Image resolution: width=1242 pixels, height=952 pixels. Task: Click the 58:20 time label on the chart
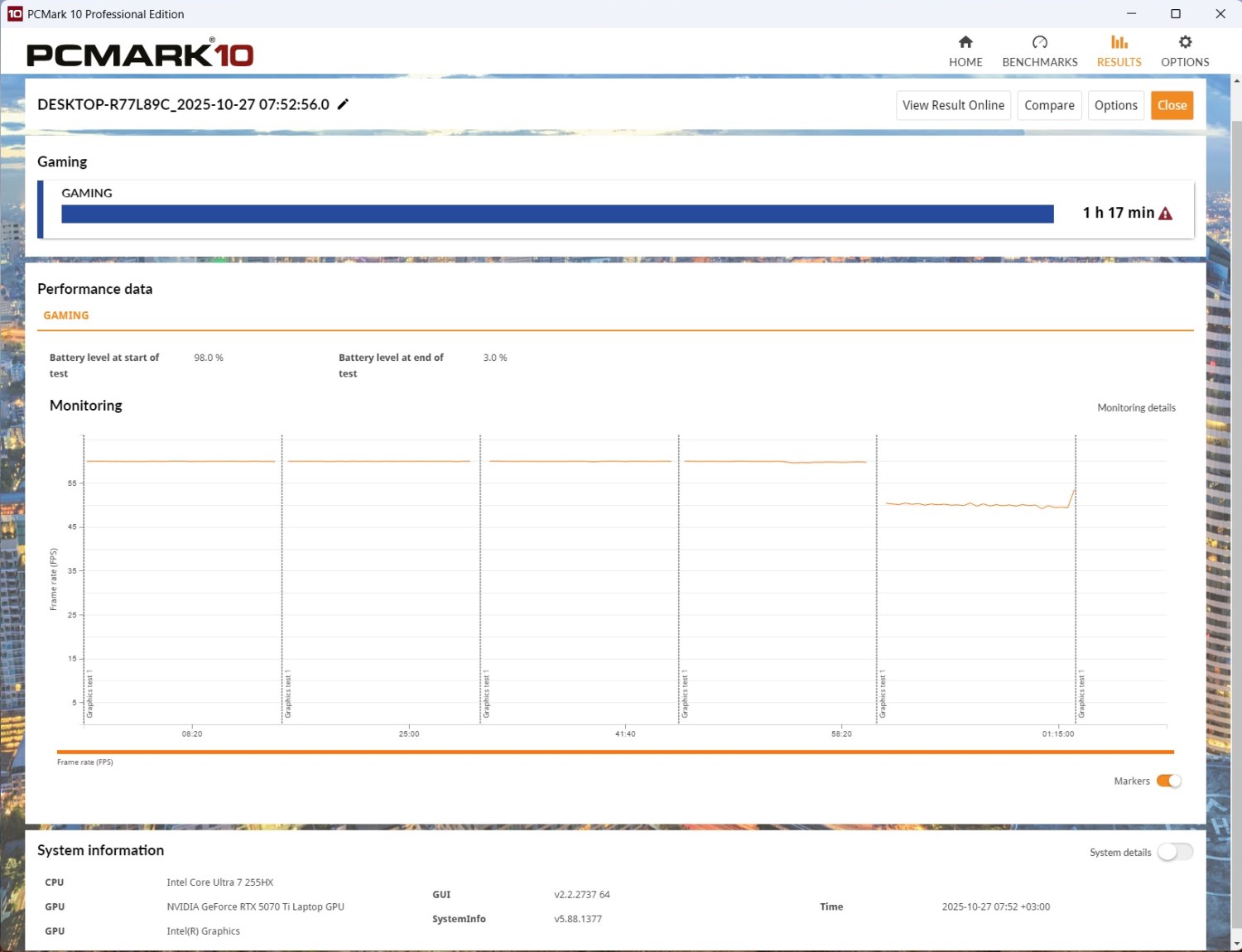pos(841,733)
